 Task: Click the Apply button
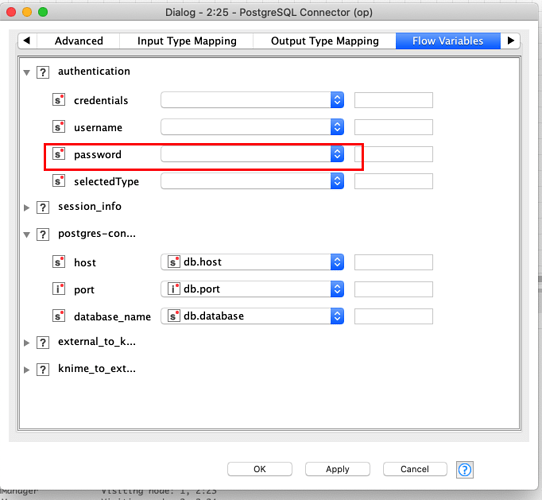(337, 469)
